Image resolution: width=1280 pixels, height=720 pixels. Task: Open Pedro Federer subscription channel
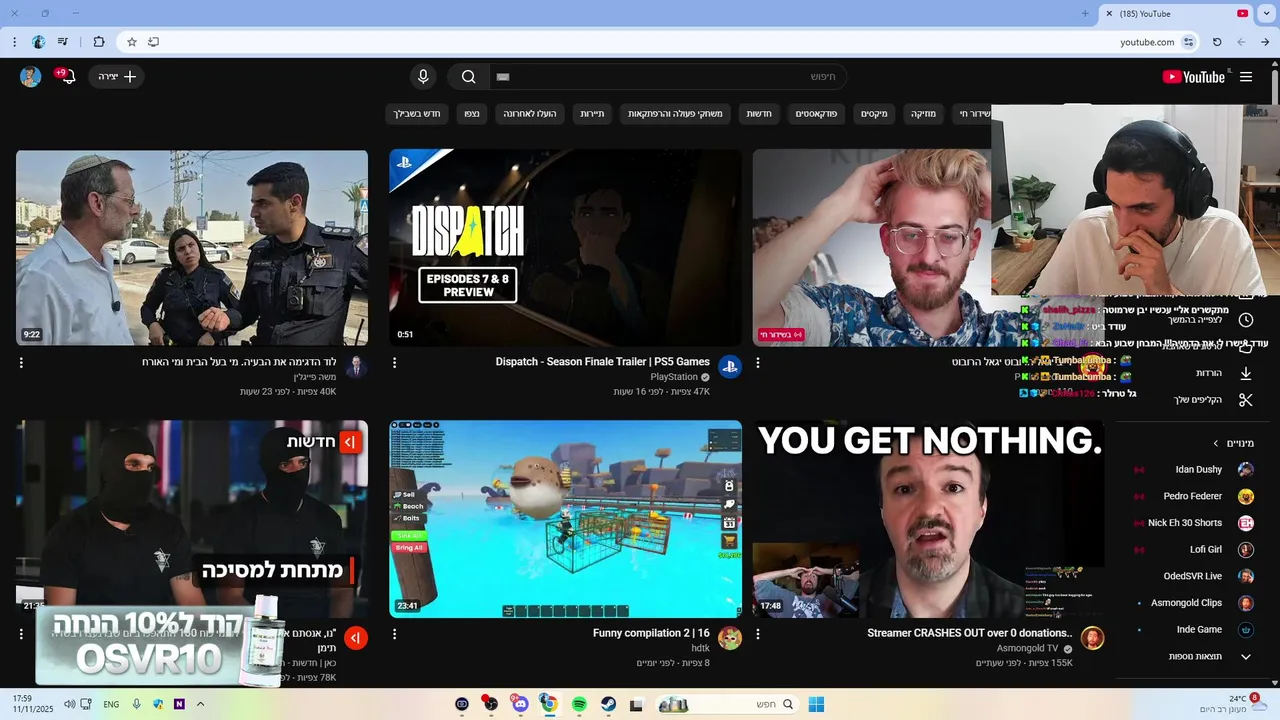[1194, 496]
